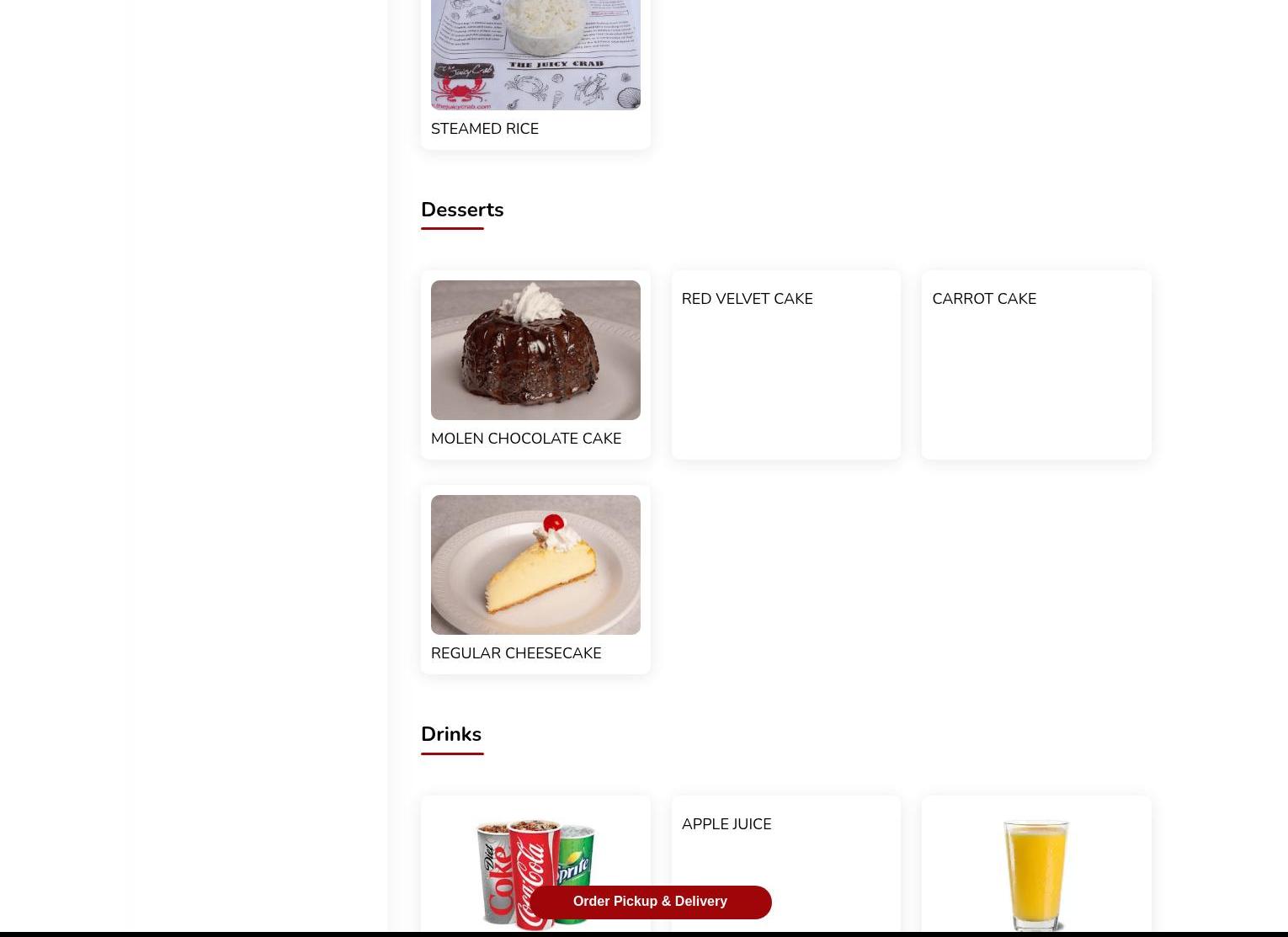Open the cheesecake slice photo
The height and width of the screenshot is (937, 1288).
coord(535,565)
